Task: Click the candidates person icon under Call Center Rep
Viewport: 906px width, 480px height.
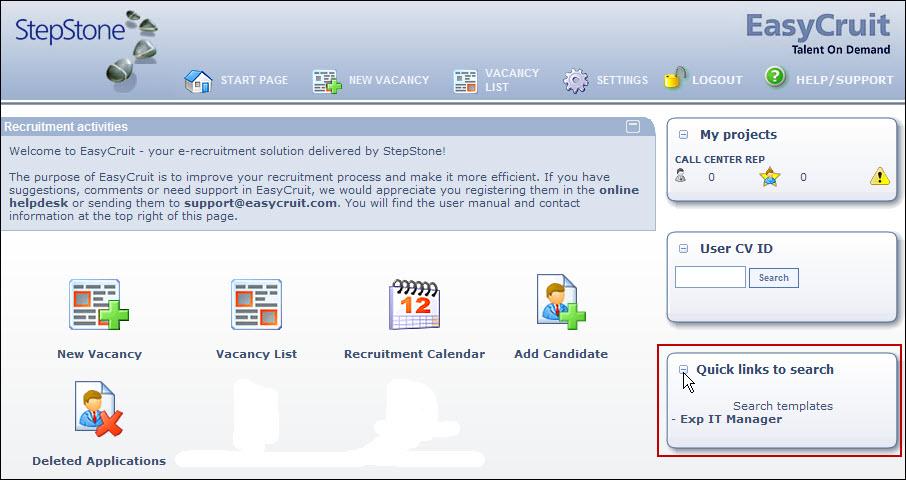Action: pos(681,176)
